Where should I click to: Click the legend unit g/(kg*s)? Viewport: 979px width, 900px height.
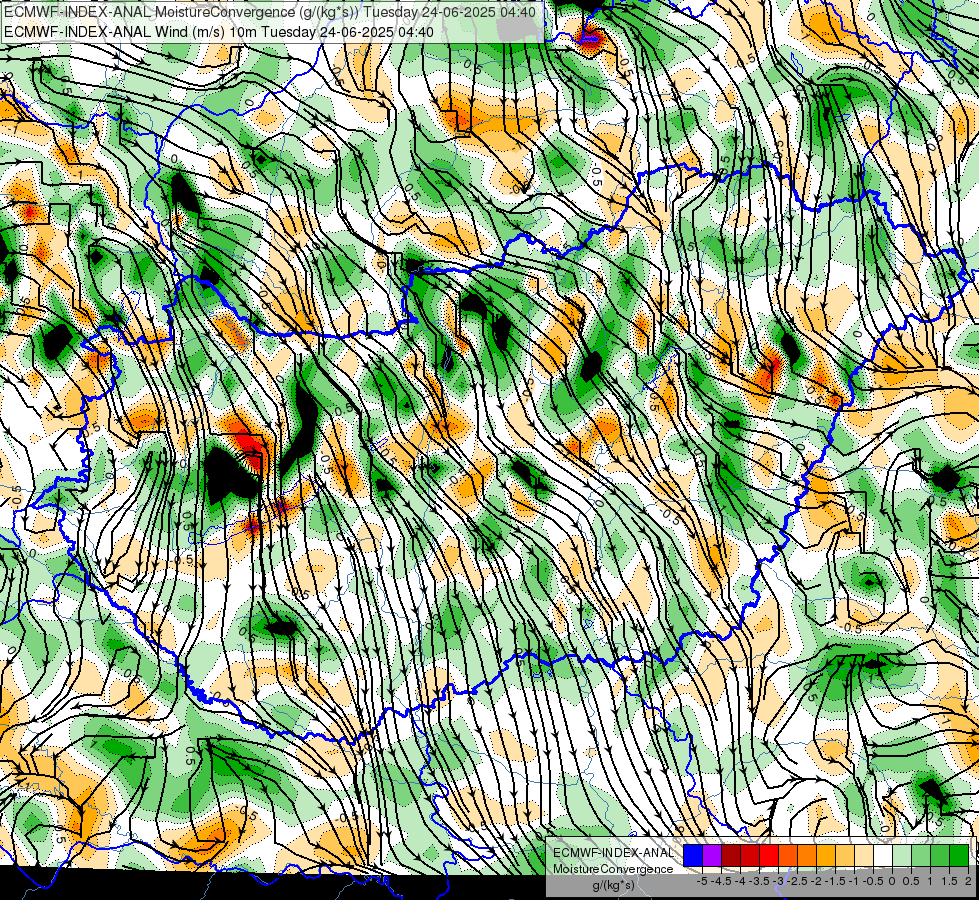613,886
